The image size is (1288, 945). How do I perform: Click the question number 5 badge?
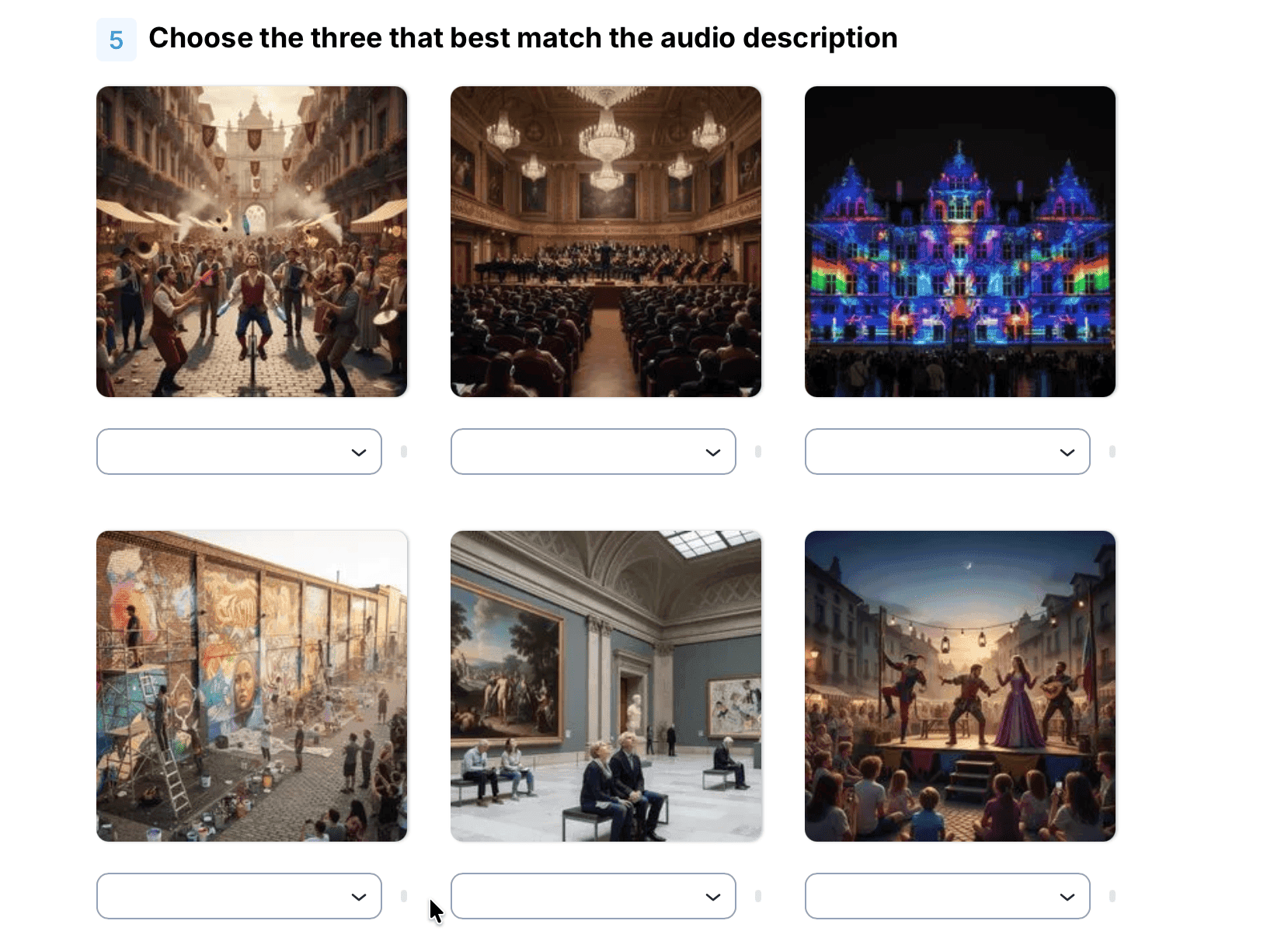coord(117,40)
